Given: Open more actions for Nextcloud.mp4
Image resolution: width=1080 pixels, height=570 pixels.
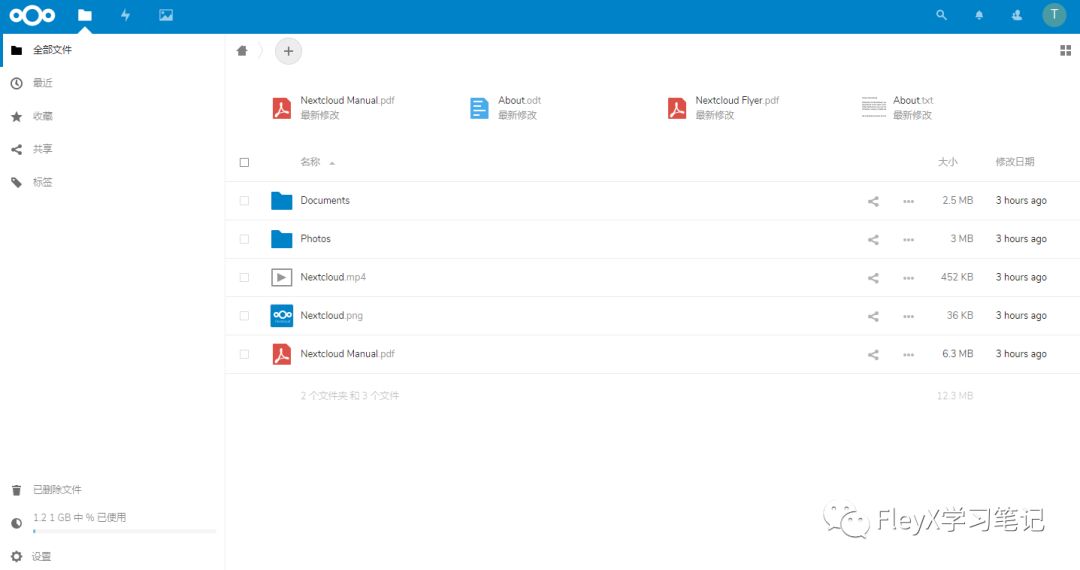Looking at the screenshot, I should [x=908, y=278].
